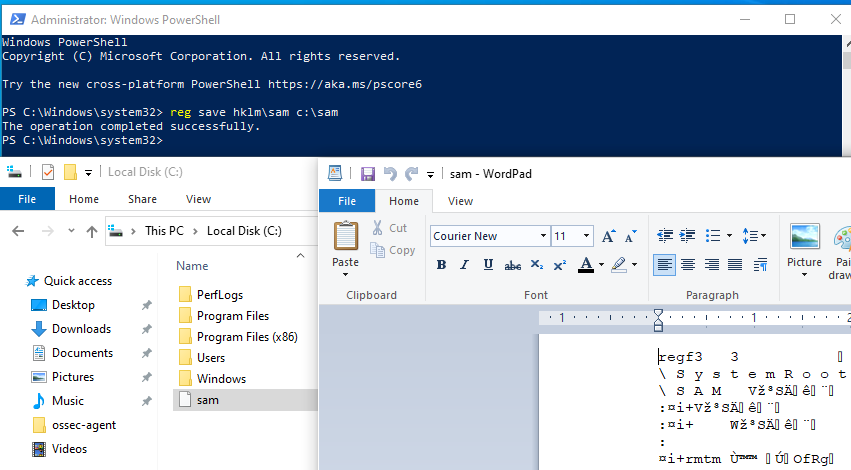The height and width of the screenshot is (470, 851).
Task: Click the Name column header
Action: (192, 266)
